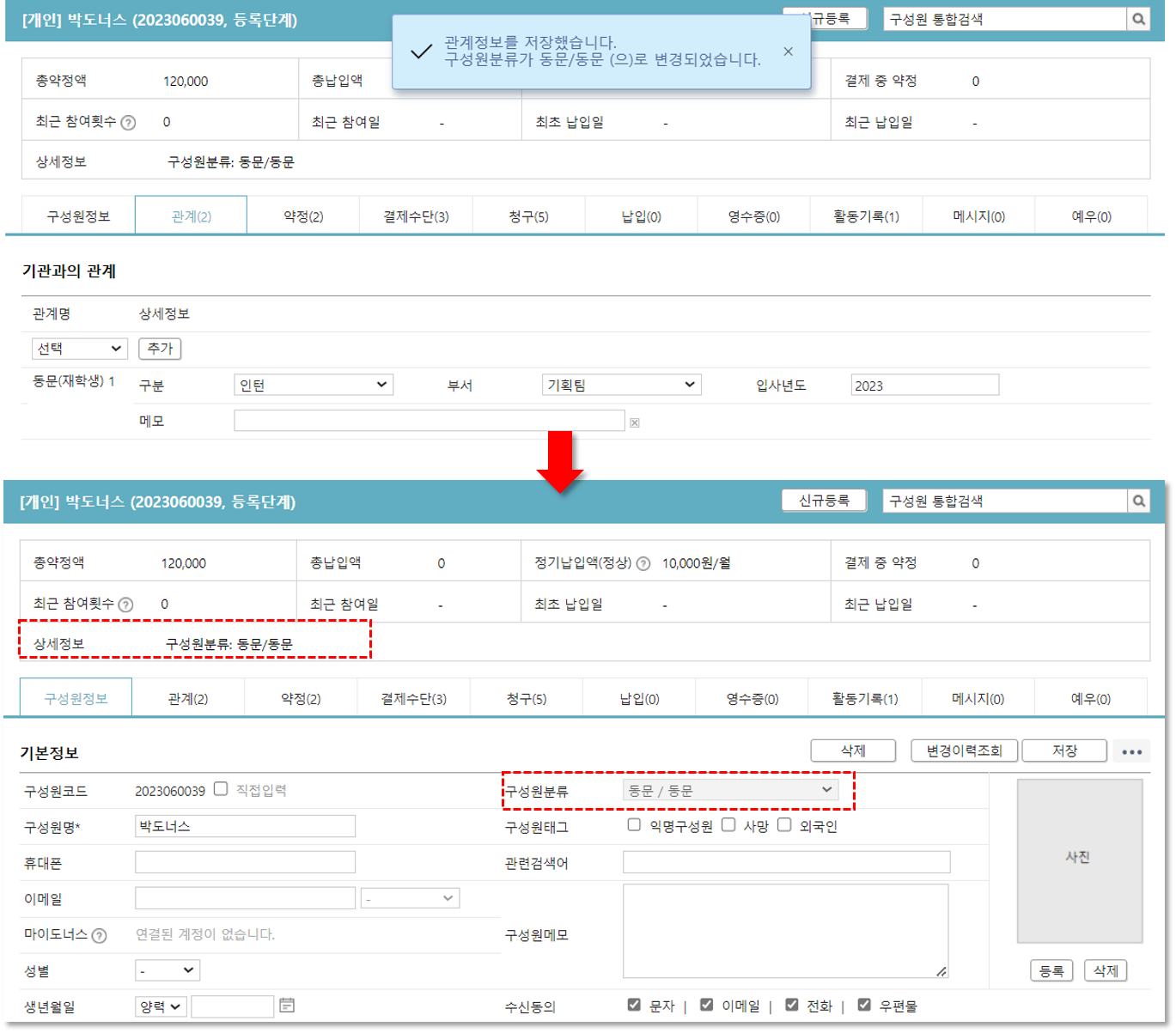The image size is (1176, 1033).
Task: Click the 등록 button under the photo
Action: point(1051,970)
